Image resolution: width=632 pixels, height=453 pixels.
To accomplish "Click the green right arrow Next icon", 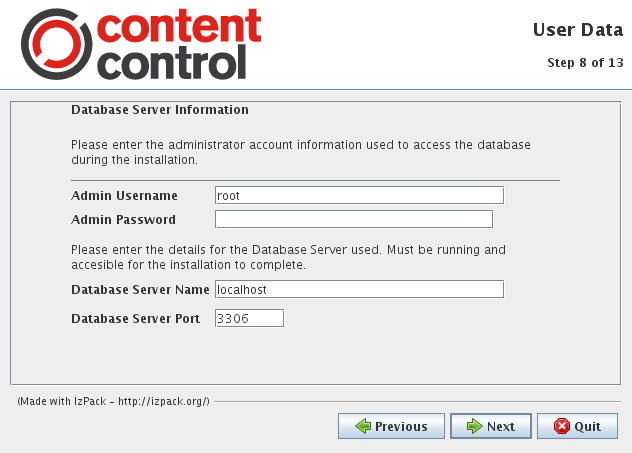I will point(474,426).
